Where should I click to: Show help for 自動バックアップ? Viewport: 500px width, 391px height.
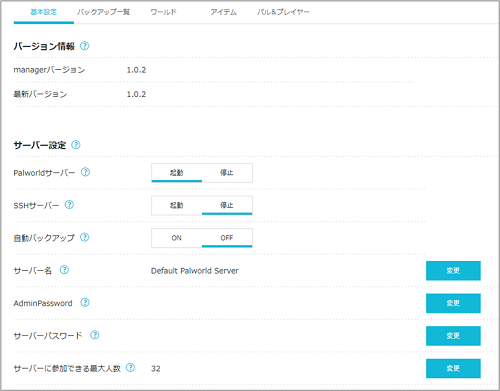click(x=85, y=237)
